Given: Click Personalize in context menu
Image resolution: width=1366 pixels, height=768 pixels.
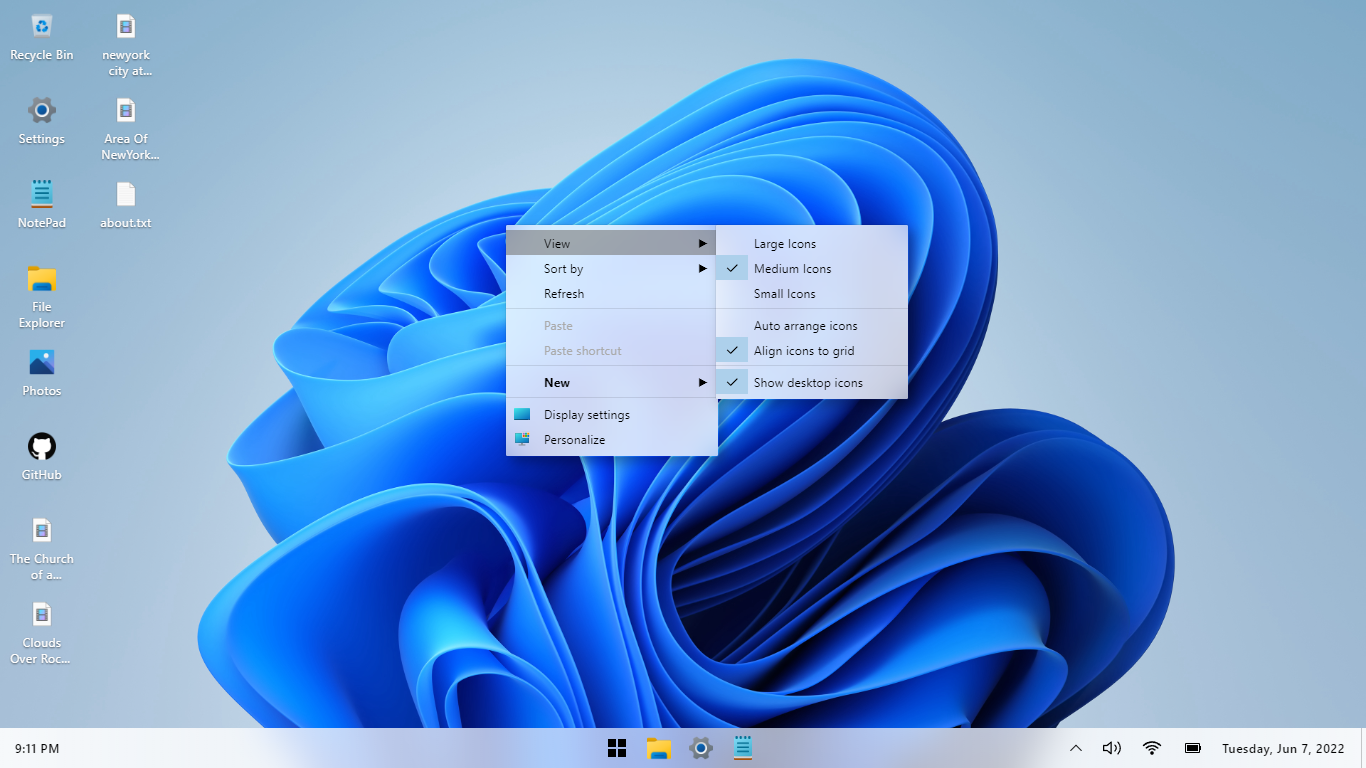Looking at the screenshot, I should coord(574,440).
